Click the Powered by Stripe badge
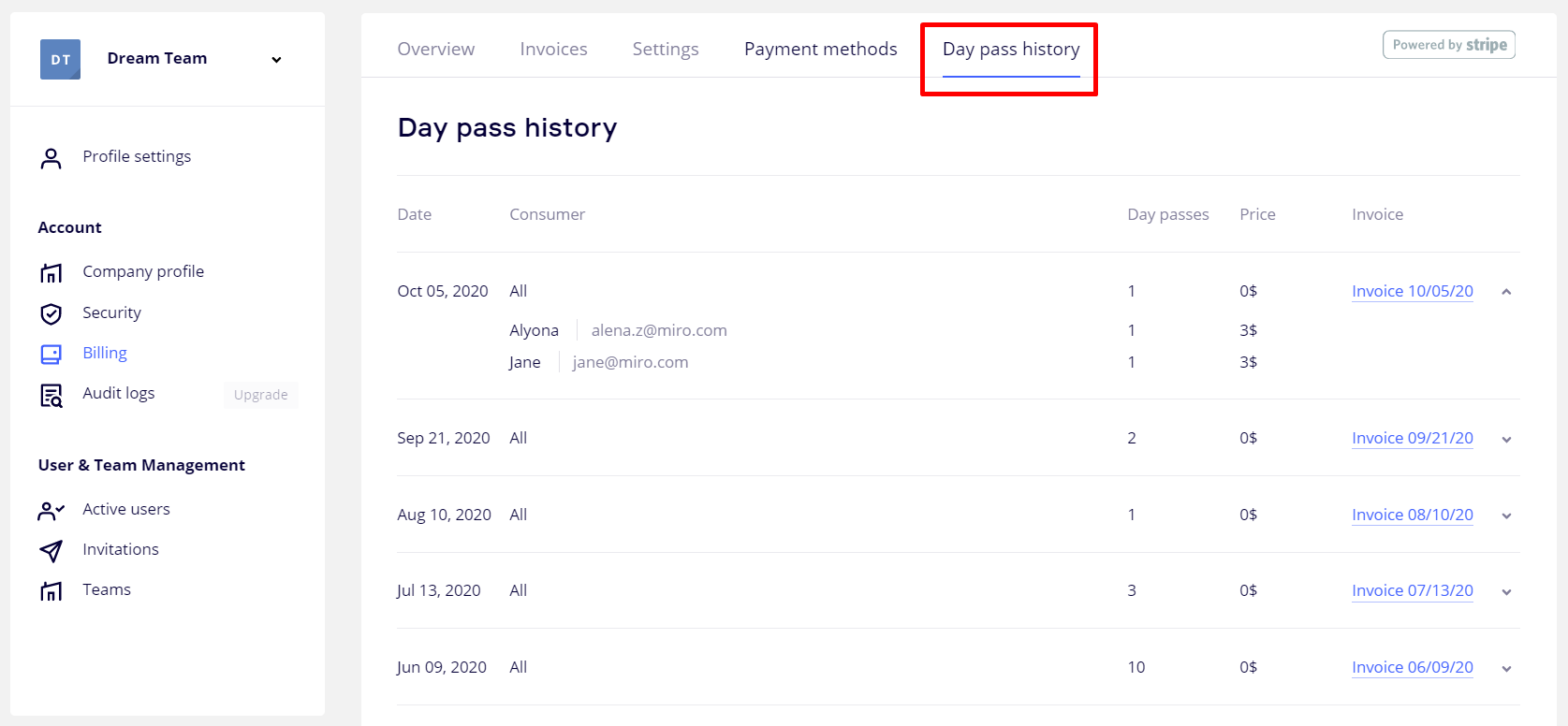Viewport: 1568px width, 726px height. (1448, 45)
